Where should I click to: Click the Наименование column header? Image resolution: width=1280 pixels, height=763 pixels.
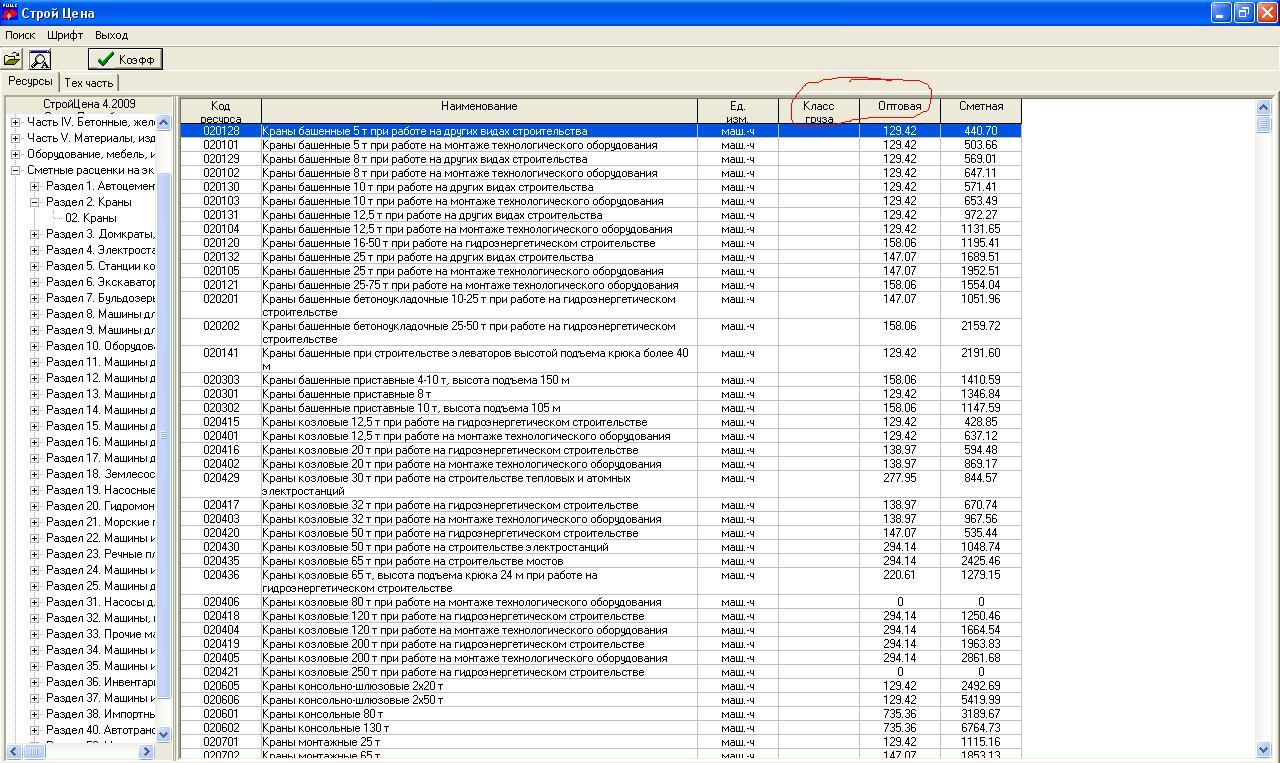(x=479, y=111)
